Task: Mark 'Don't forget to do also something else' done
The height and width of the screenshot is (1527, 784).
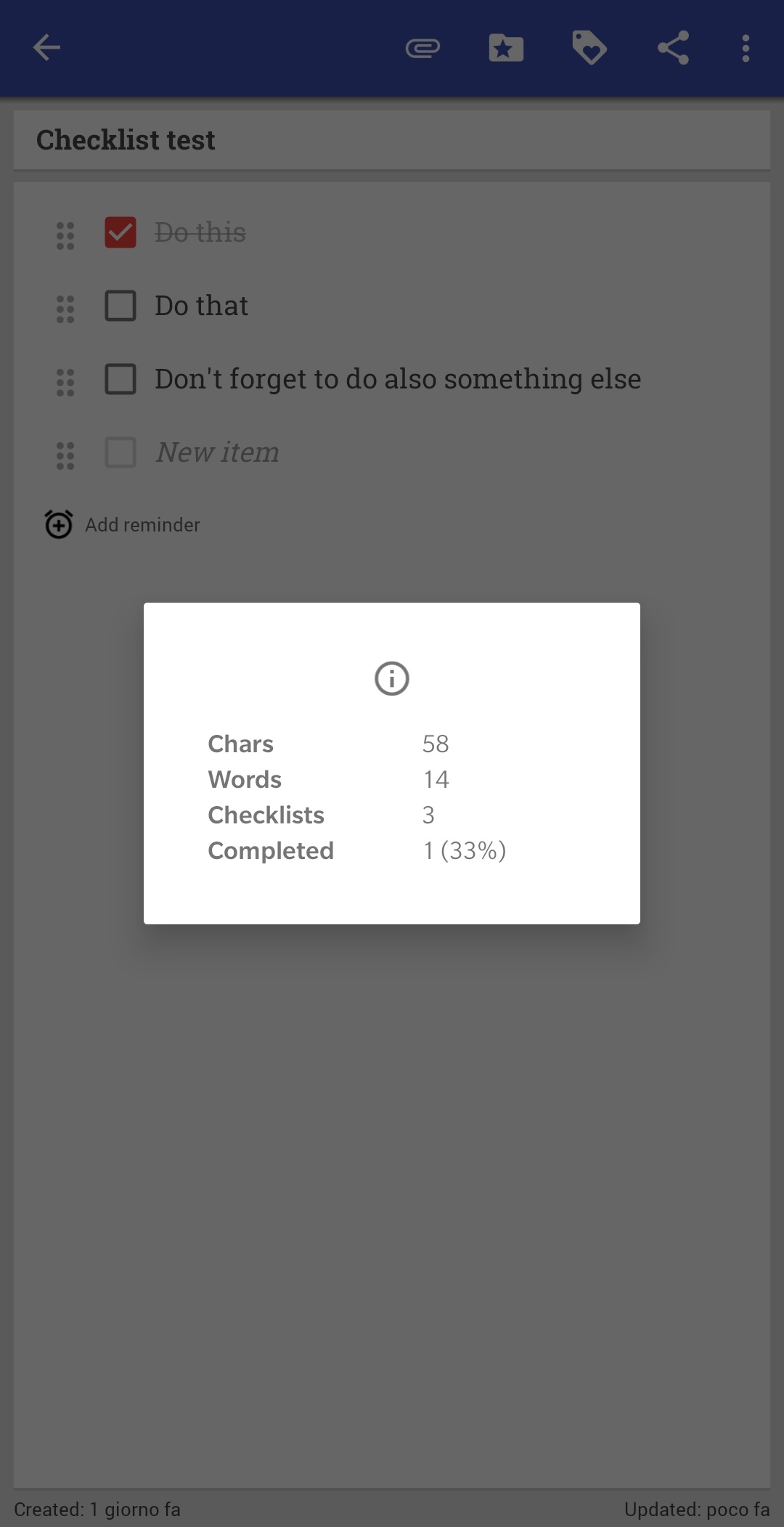Action: tap(120, 378)
